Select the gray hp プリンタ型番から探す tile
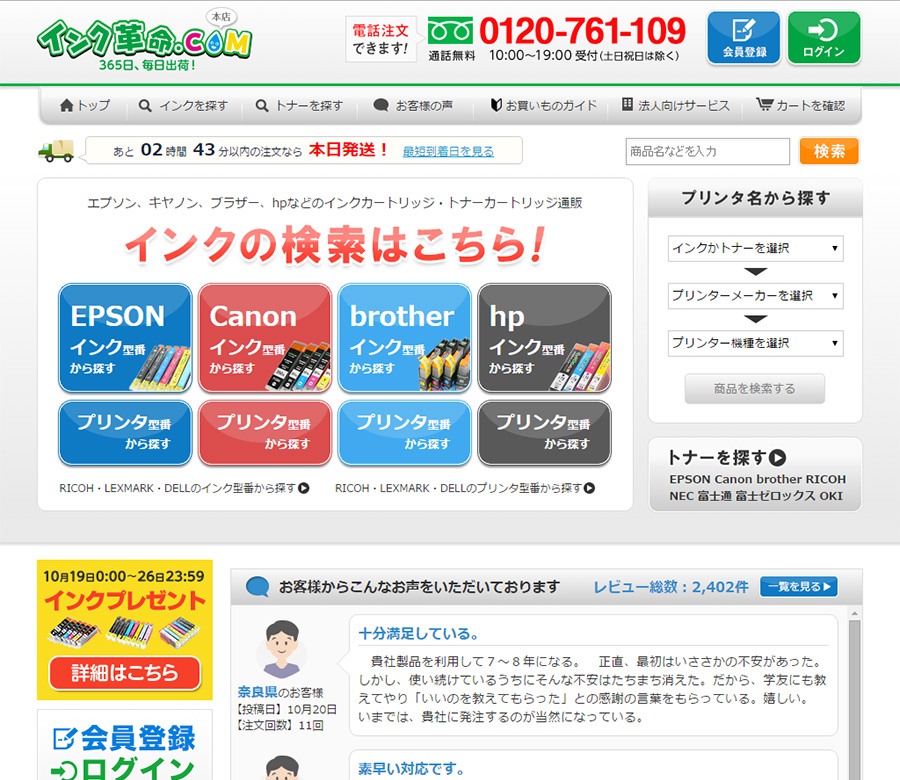The image size is (900, 780). pos(544,433)
